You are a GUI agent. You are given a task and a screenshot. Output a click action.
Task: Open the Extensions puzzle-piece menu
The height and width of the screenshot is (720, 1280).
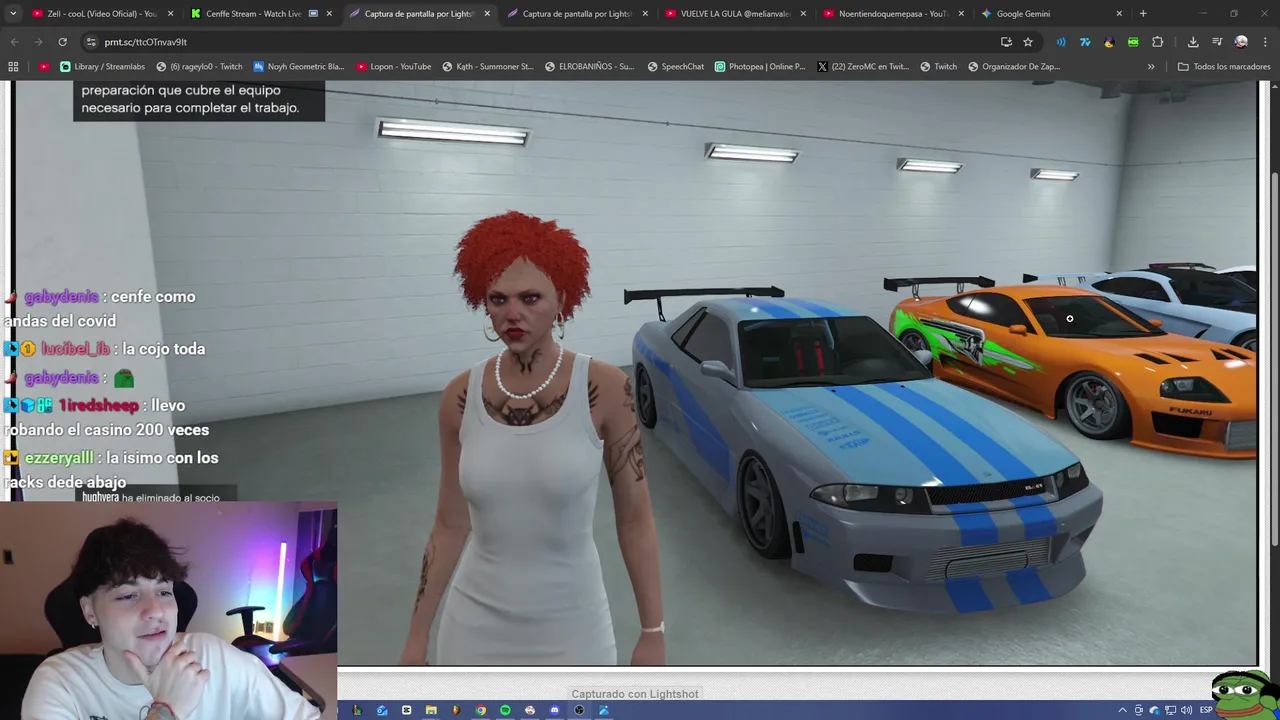click(x=1158, y=42)
